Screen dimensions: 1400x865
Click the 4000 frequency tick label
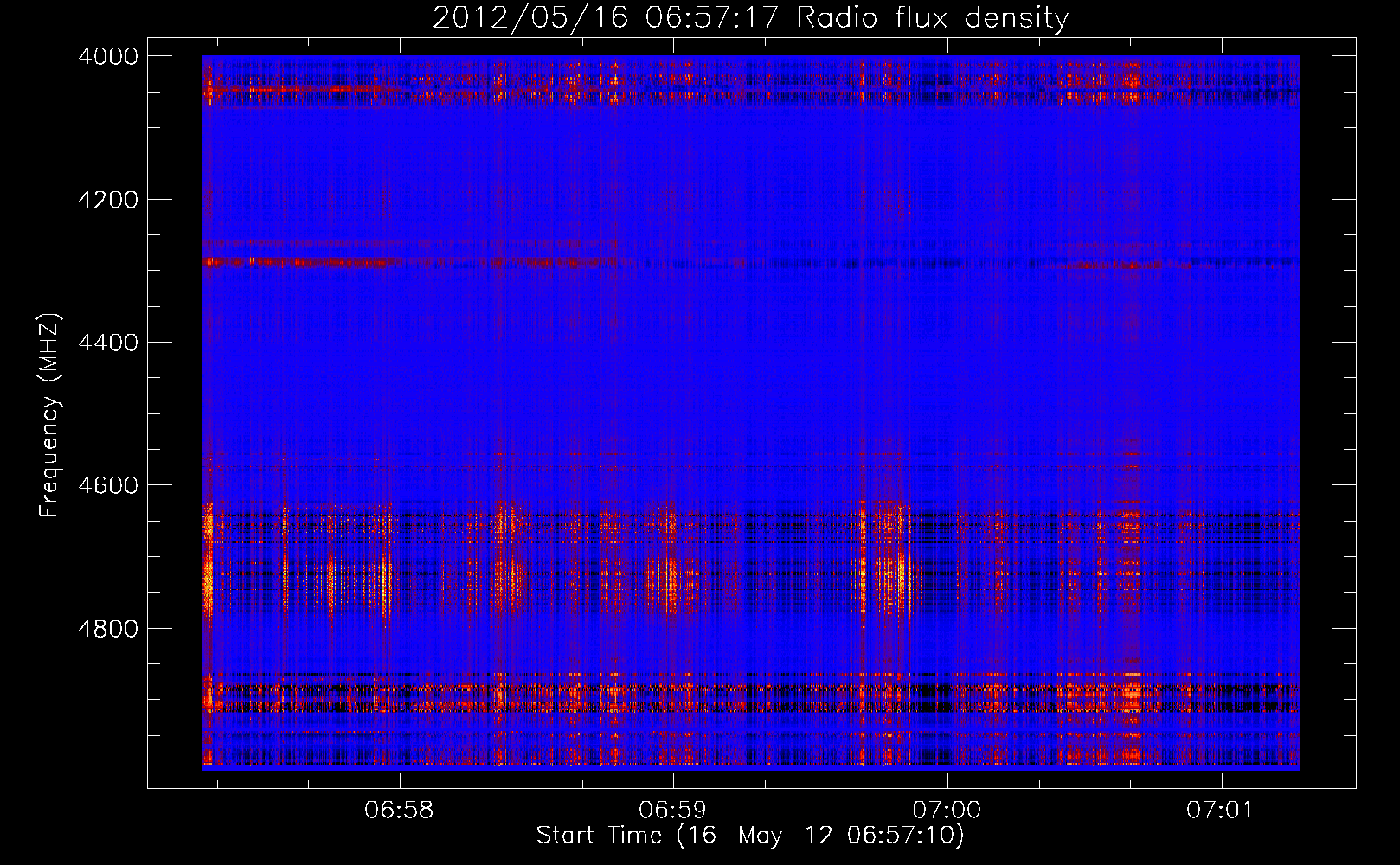tap(108, 56)
